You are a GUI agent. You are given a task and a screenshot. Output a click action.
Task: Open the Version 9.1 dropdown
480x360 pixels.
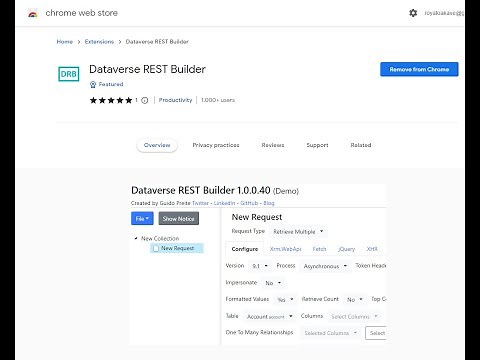(260, 266)
